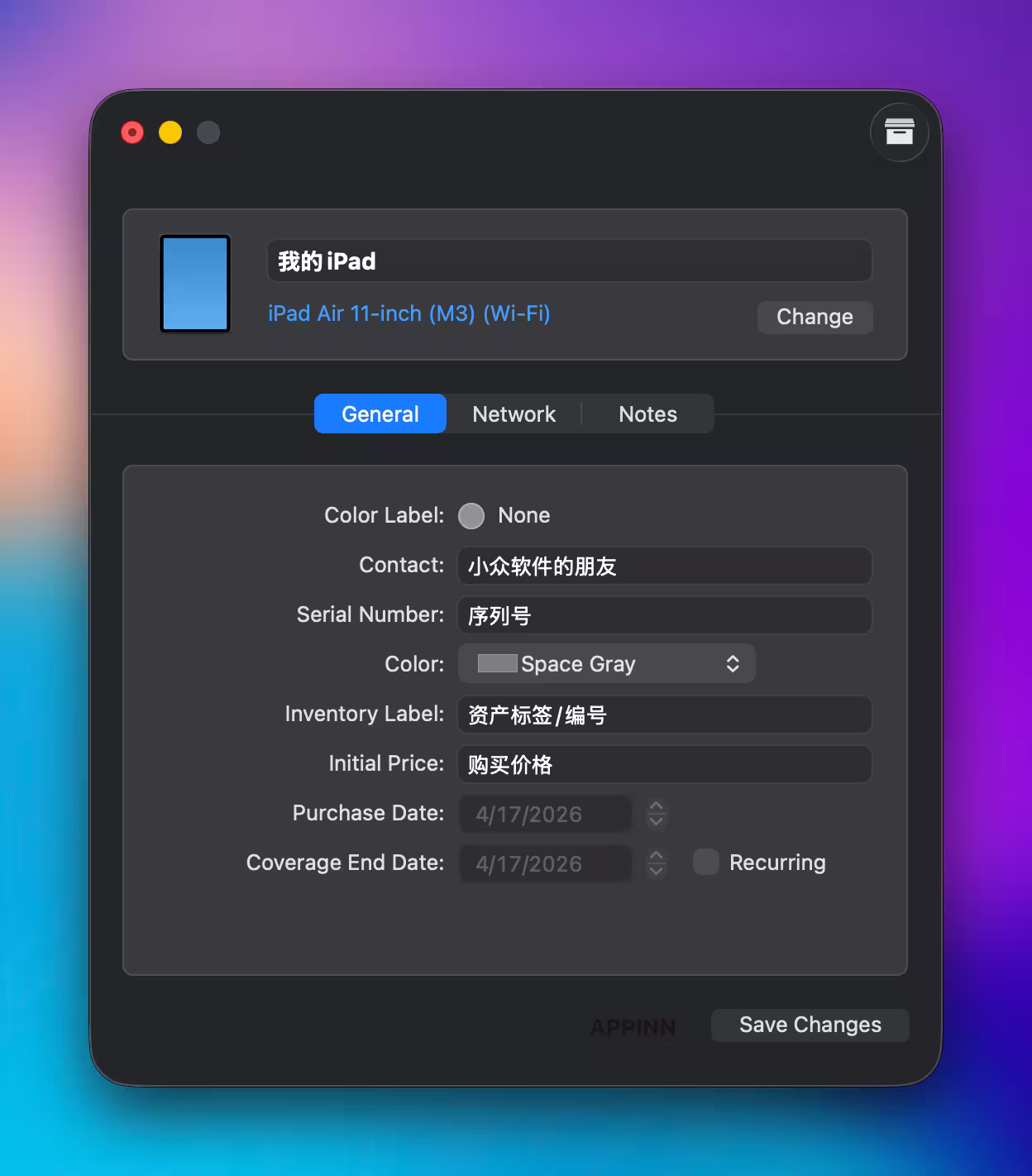The image size is (1032, 1176).
Task: Switch to the Network tab
Action: (514, 414)
